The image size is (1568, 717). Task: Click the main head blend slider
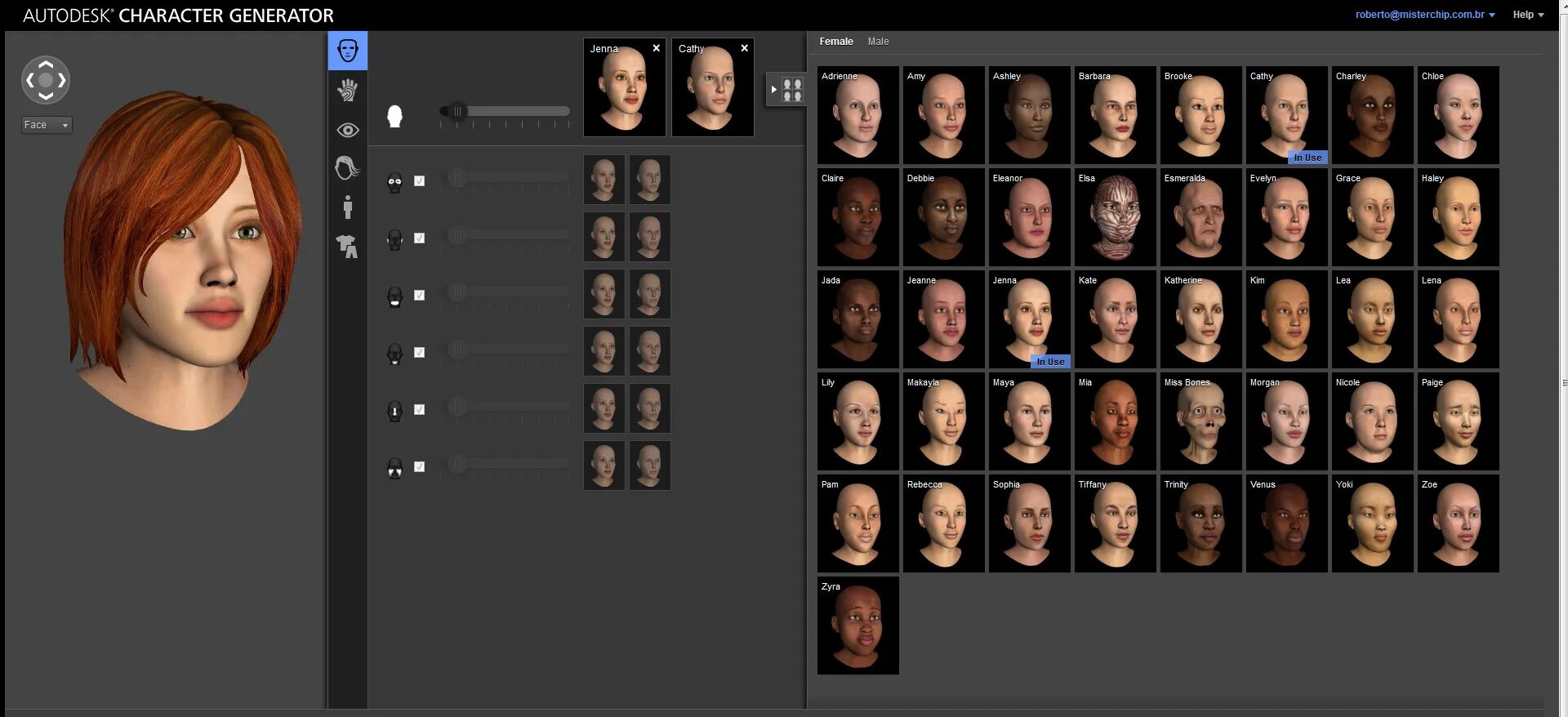[x=505, y=111]
